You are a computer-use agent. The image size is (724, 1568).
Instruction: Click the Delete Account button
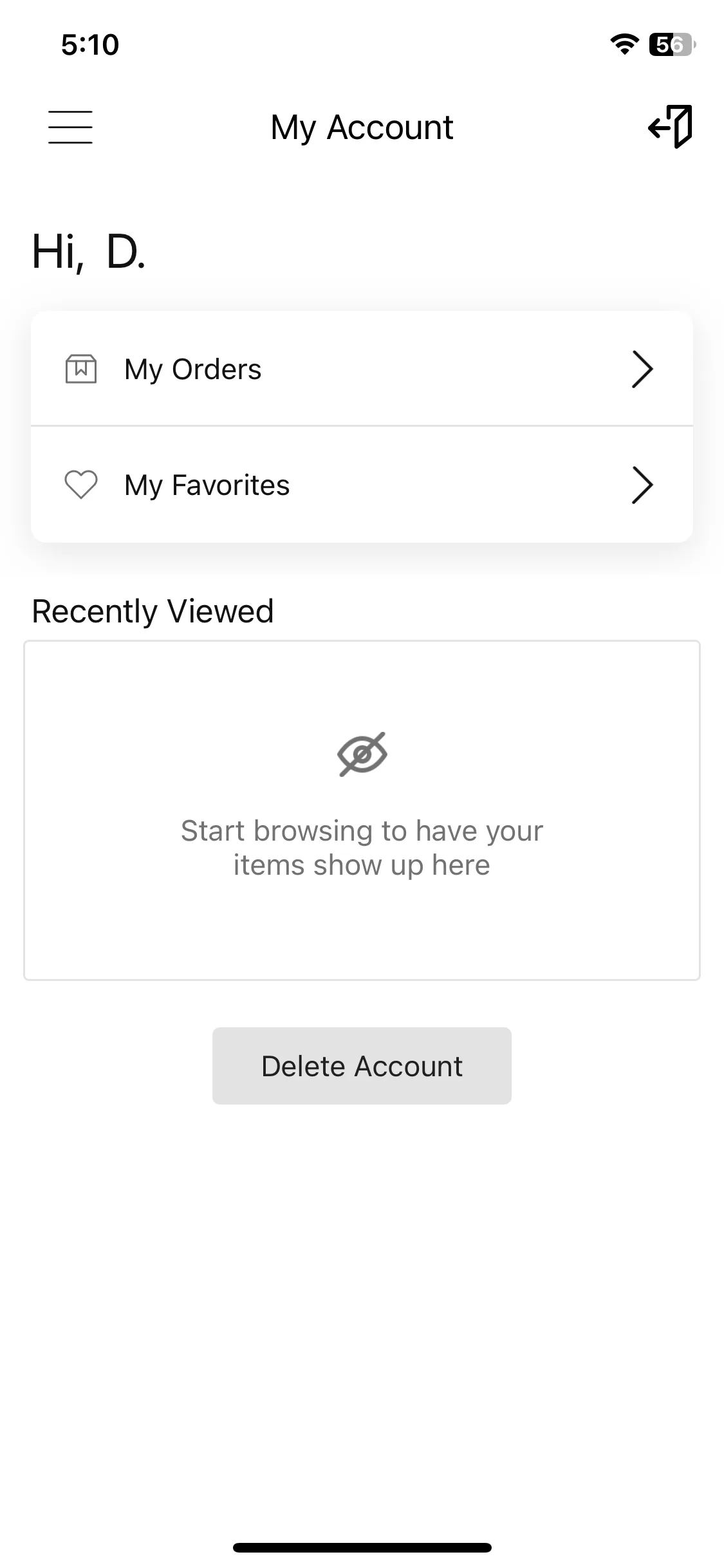(x=362, y=1066)
